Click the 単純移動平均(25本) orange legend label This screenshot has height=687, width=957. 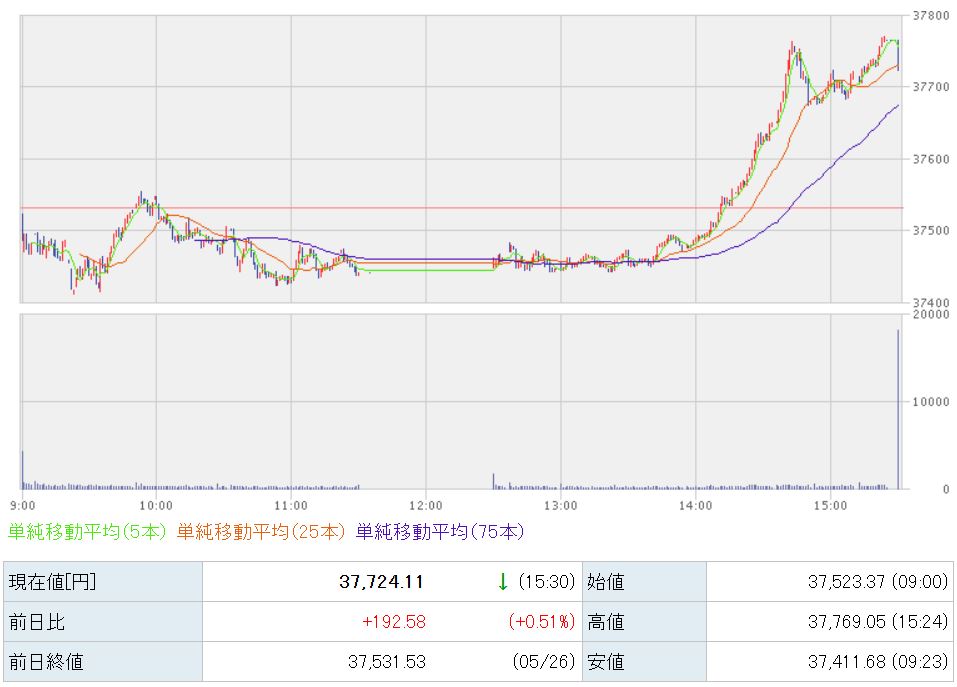261,532
